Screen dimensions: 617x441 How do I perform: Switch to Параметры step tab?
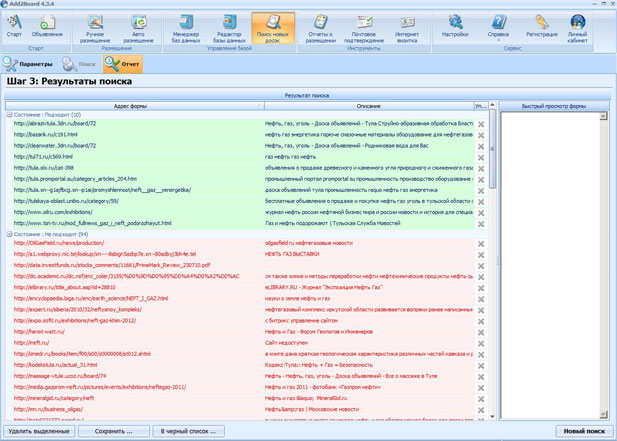tap(28, 64)
